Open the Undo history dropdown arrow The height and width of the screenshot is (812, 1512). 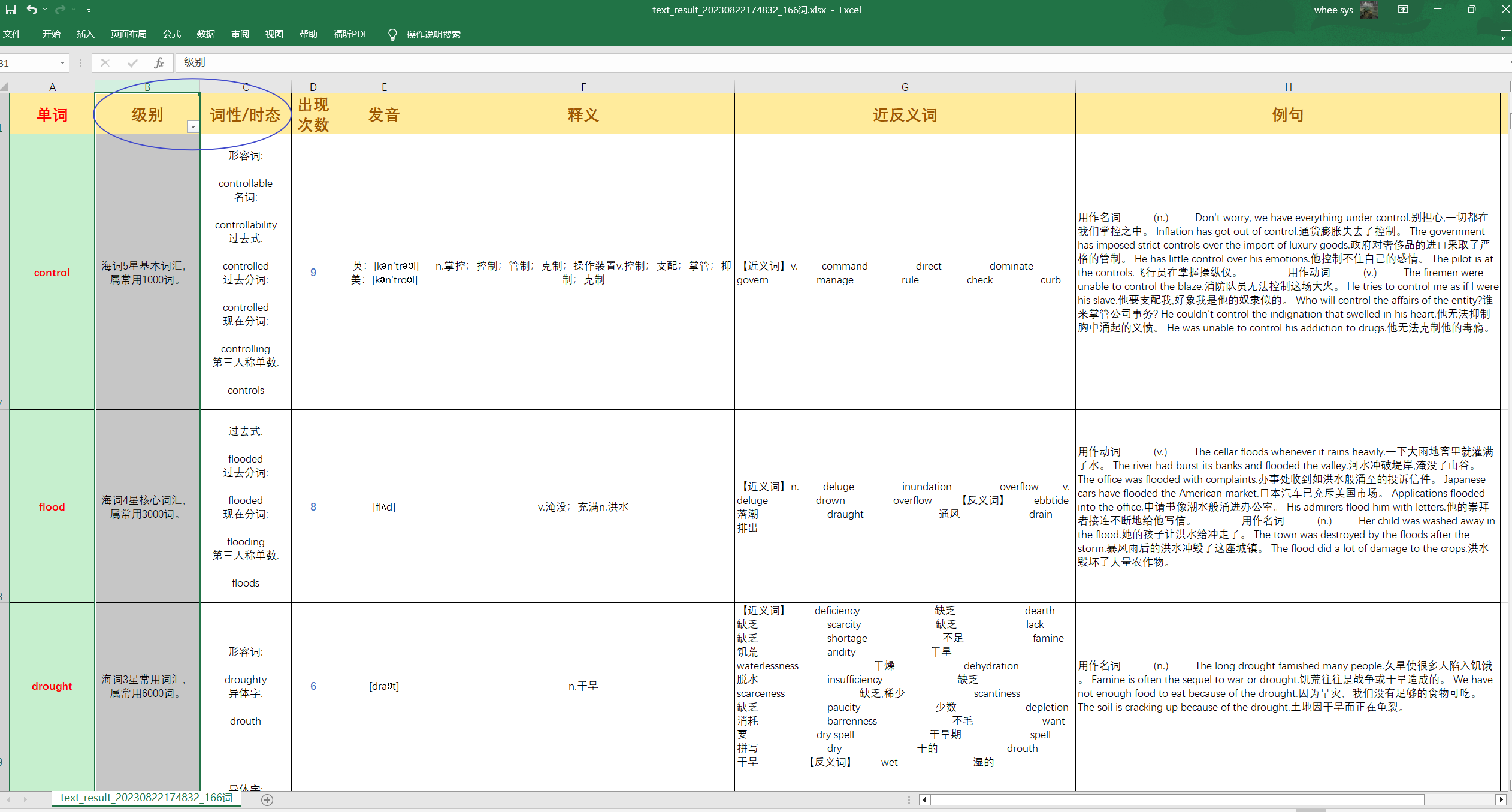45,10
